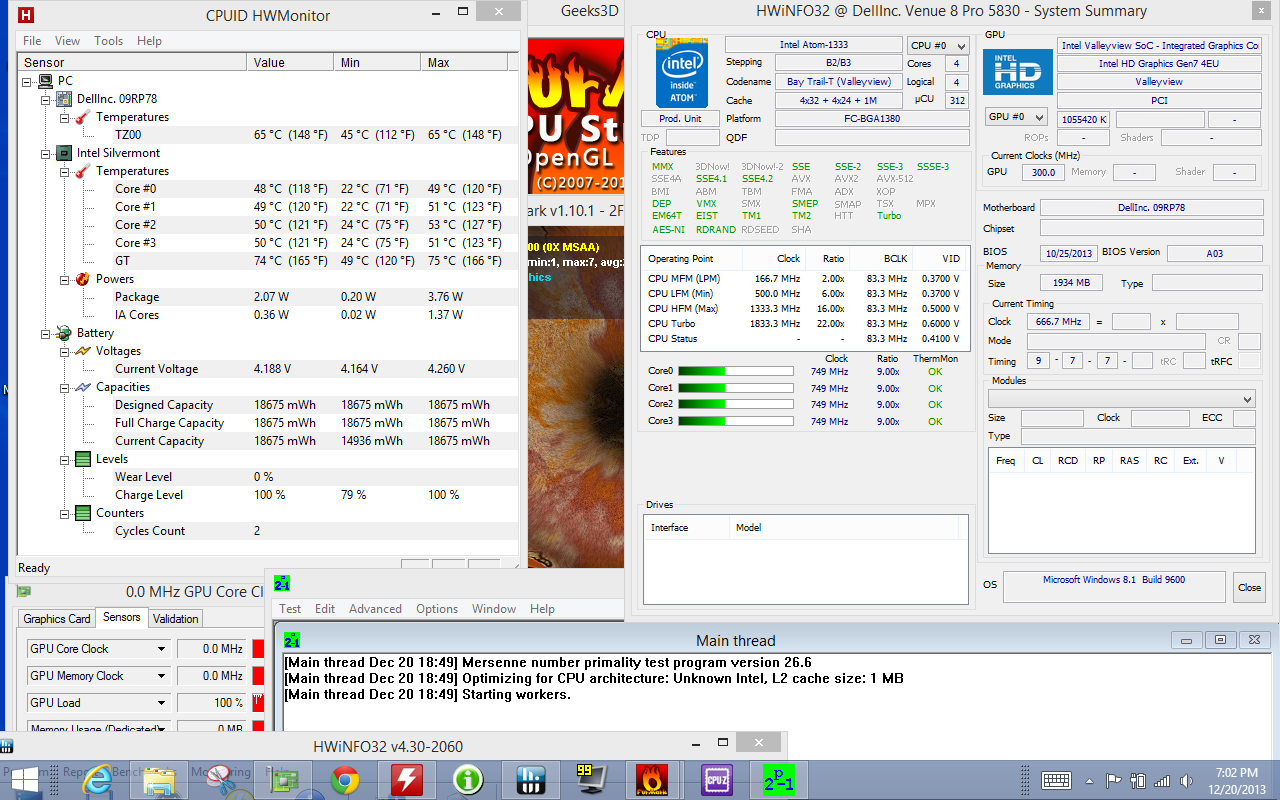The width and height of the screenshot is (1280, 800).
Task: Click the monitor with 99 taskbar icon
Action: point(590,779)
